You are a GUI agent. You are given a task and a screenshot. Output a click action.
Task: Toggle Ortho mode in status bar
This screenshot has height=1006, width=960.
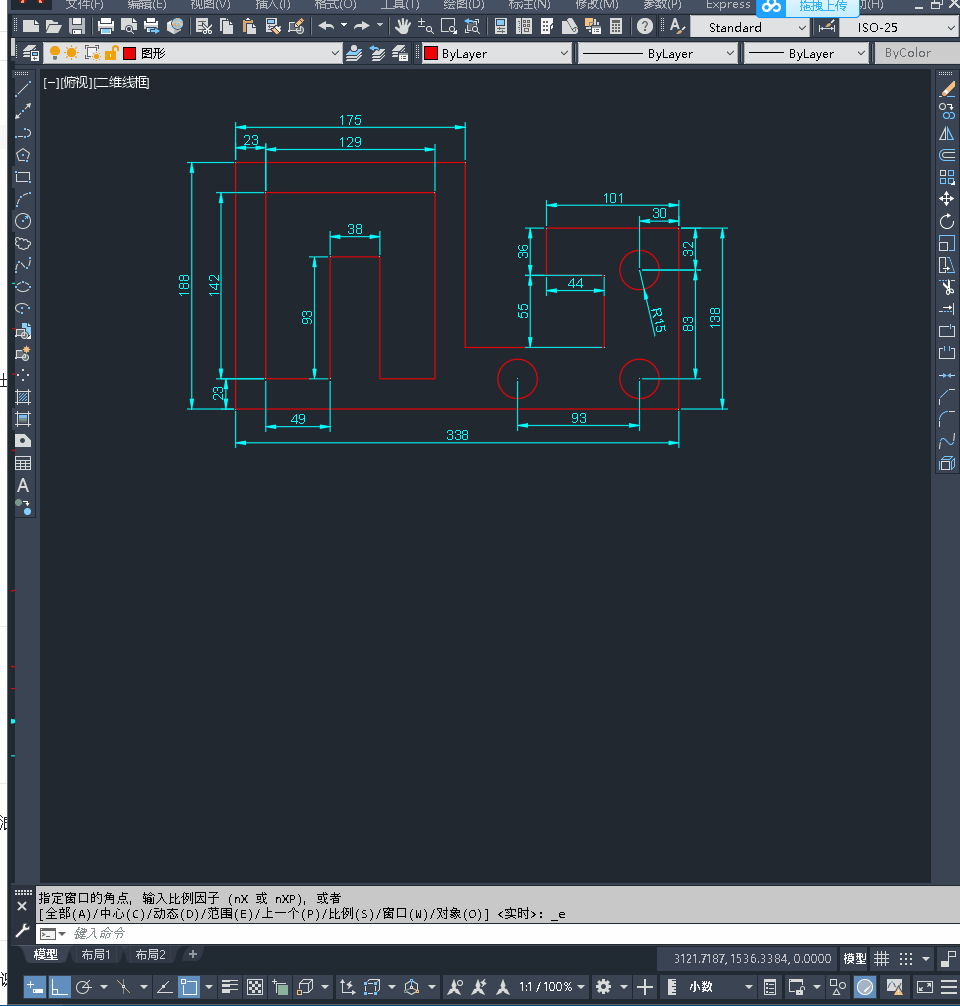click(60, 987)
